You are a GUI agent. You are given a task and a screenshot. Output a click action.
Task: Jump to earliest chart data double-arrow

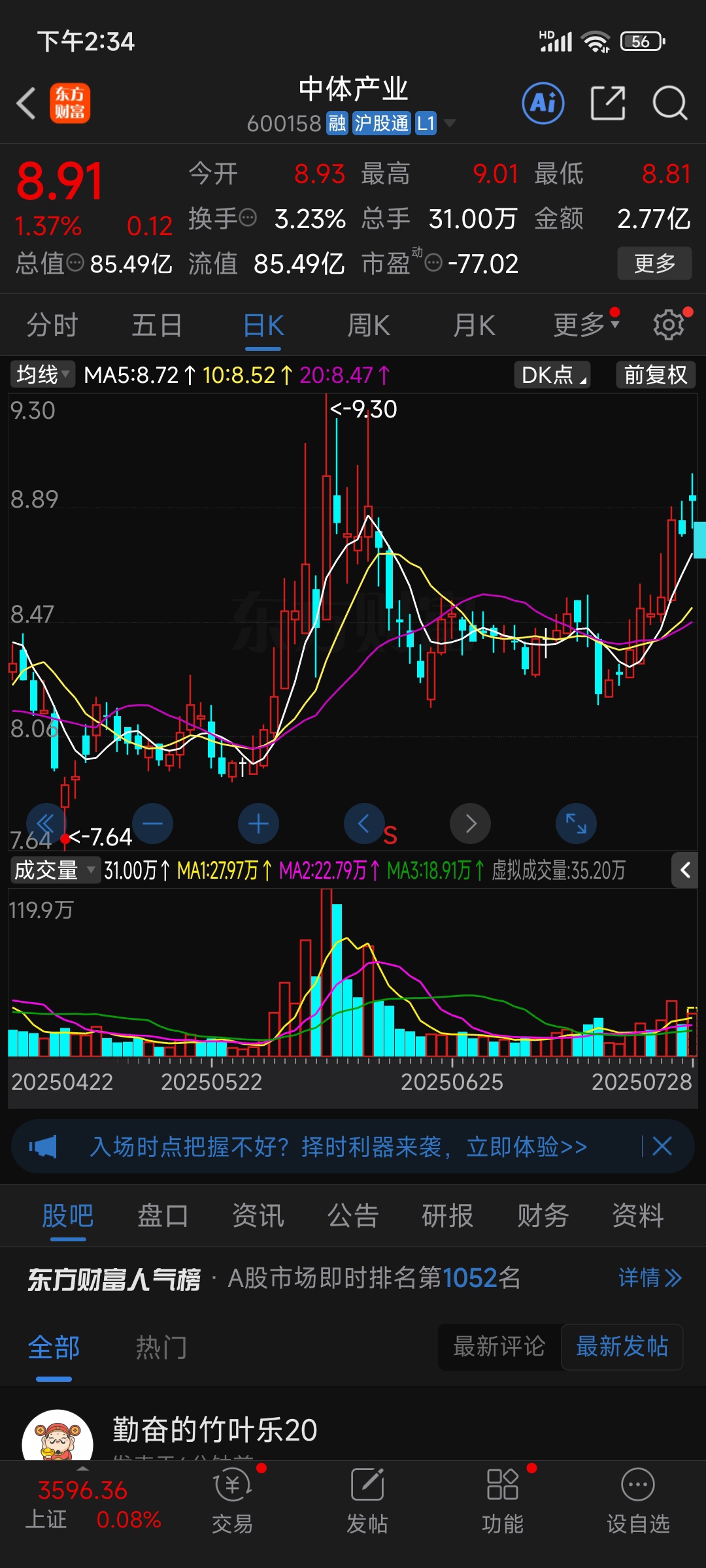[46, 823]
